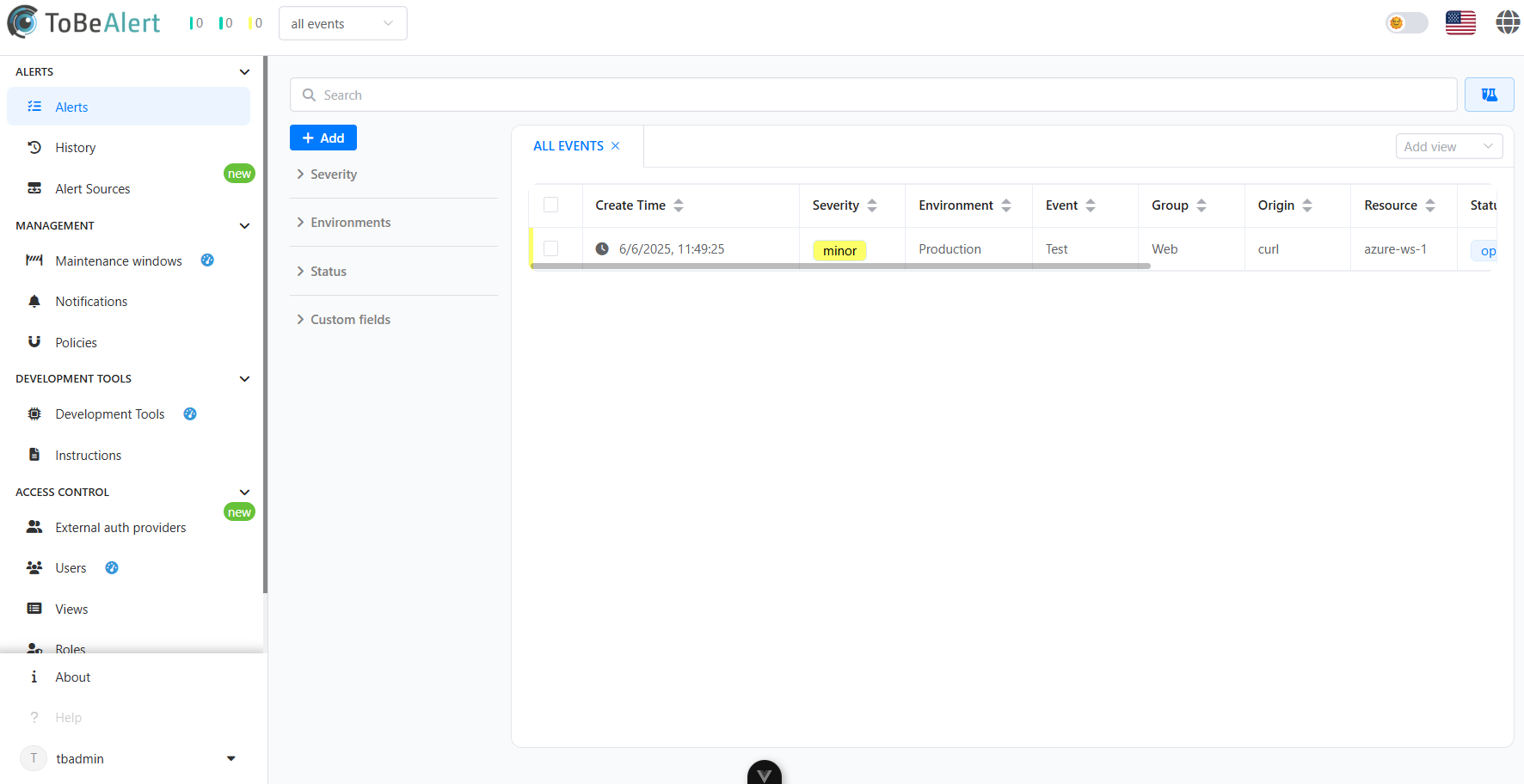Toggle the dark mode theme switch
The width and height of the screenshot is (1524, 784).
[1406, 22]
